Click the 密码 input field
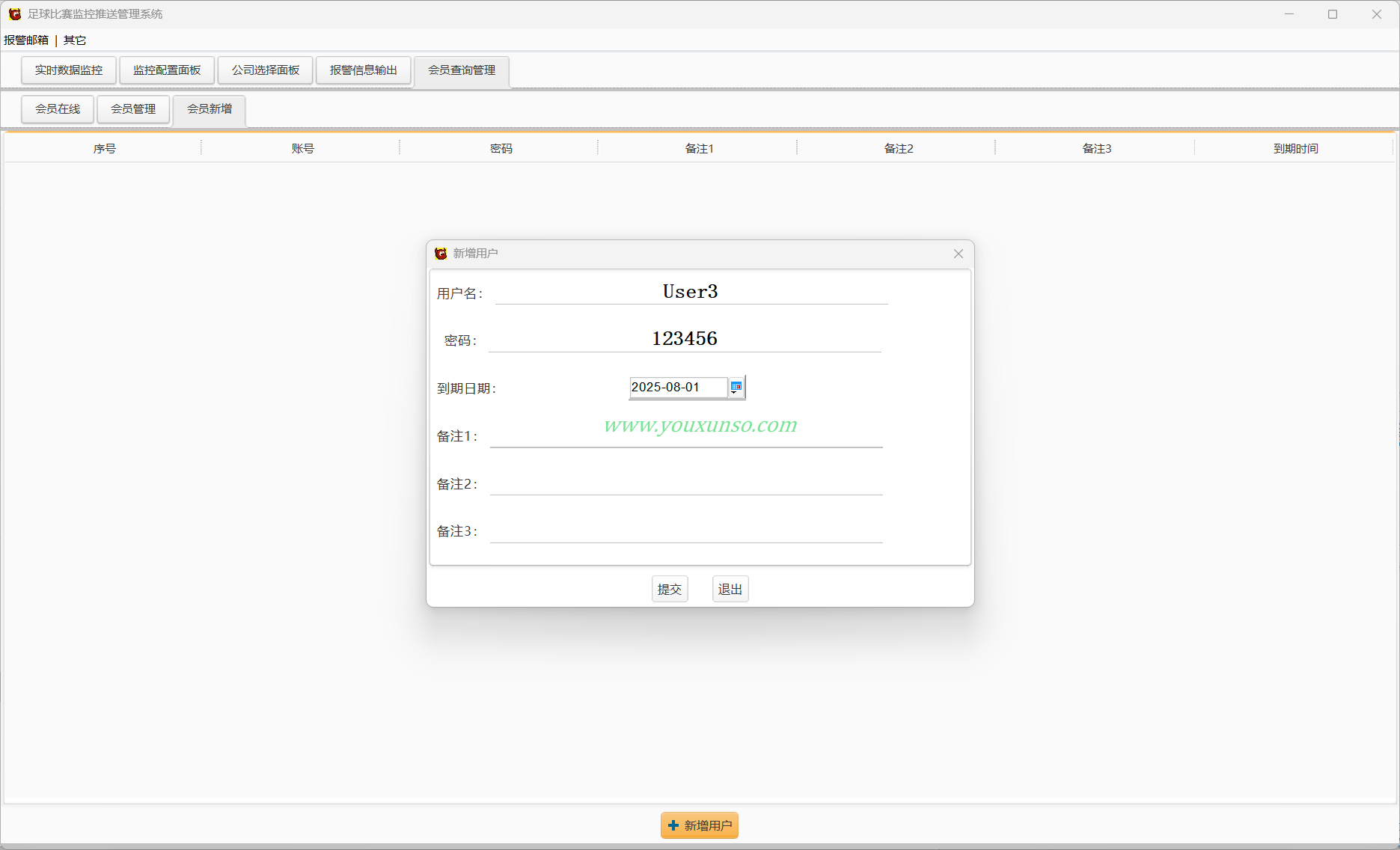Viewport: 1400px width, 850px height. click(x=685, y=338)
